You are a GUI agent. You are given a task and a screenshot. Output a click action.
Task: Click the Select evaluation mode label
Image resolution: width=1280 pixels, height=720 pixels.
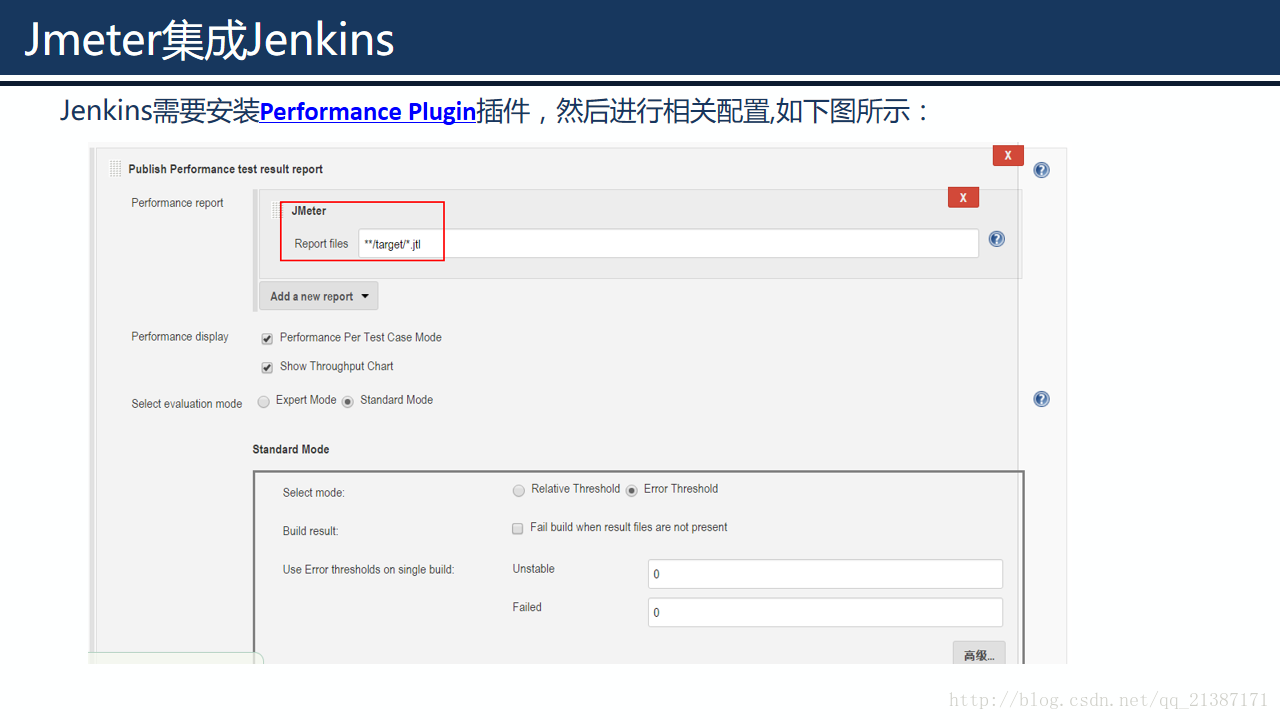point(187,404)
